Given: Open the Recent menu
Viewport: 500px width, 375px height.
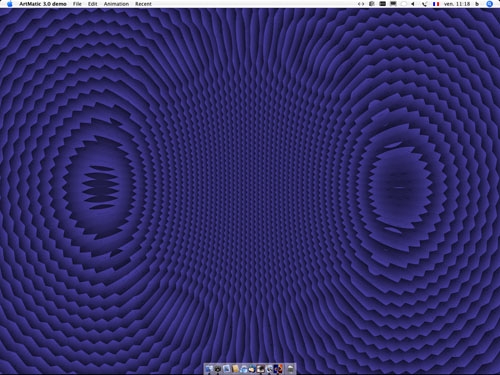Looking at the screenshot, I should pos(143,4).
